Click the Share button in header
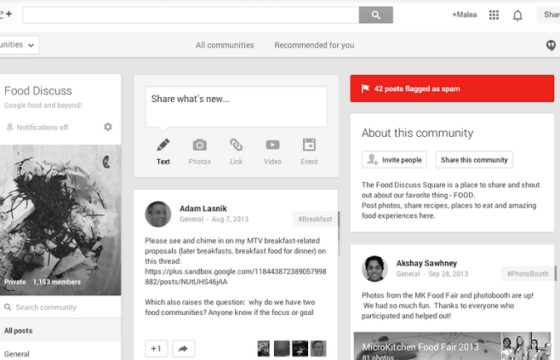 tap(549, 15)
